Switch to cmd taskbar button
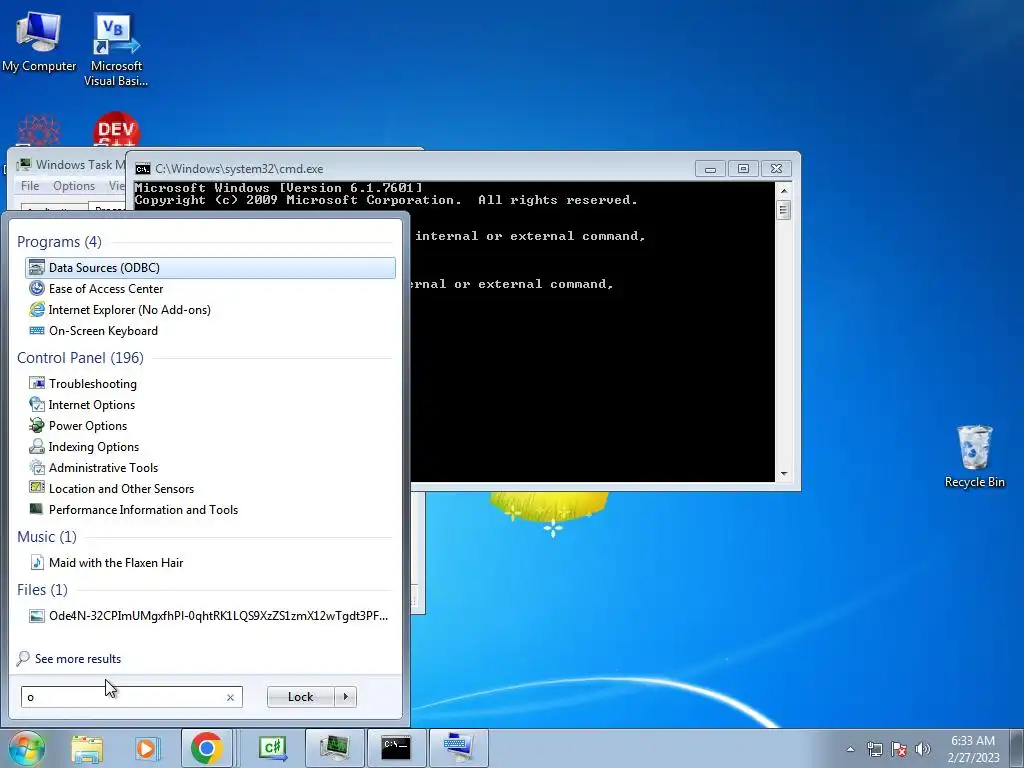The height and width of the screenshot is (768, 1024). (x=396, y=748)
